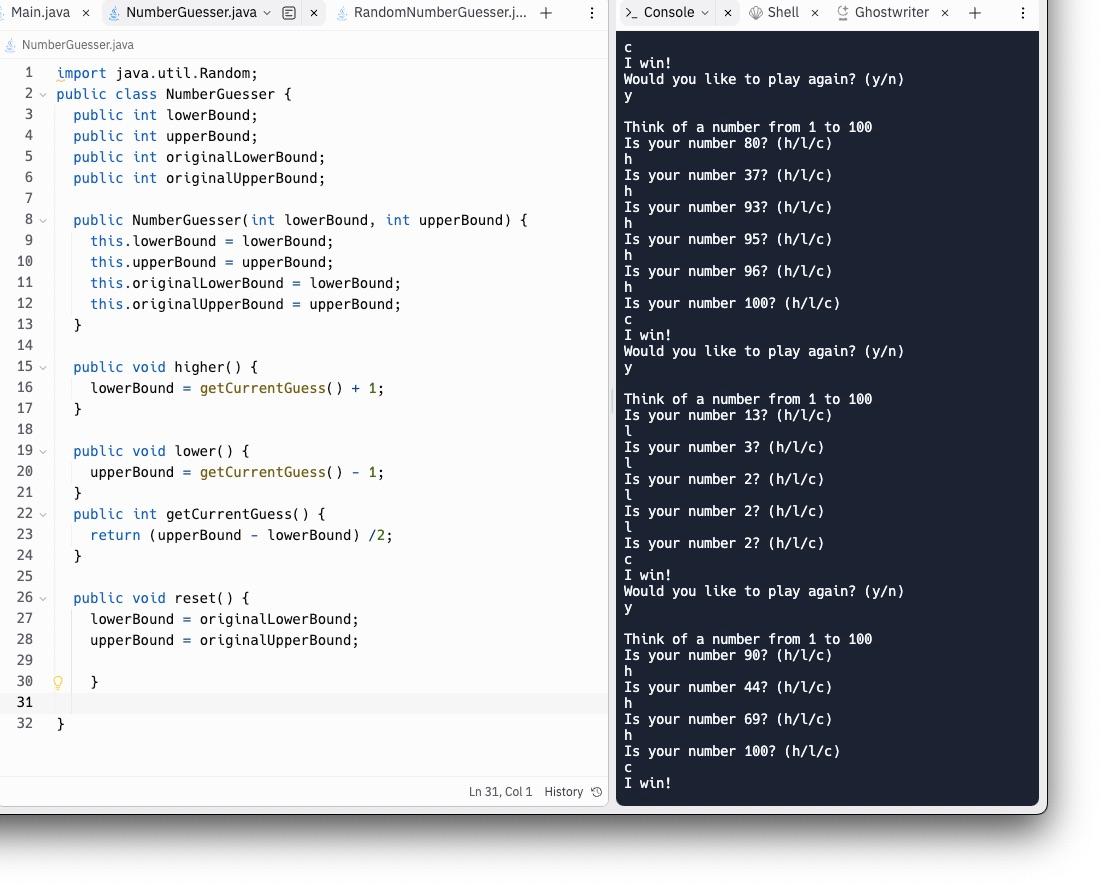Open the Console tab dropdown chevron
This screenshot has height=888, width=1103.
click(705, 13)
